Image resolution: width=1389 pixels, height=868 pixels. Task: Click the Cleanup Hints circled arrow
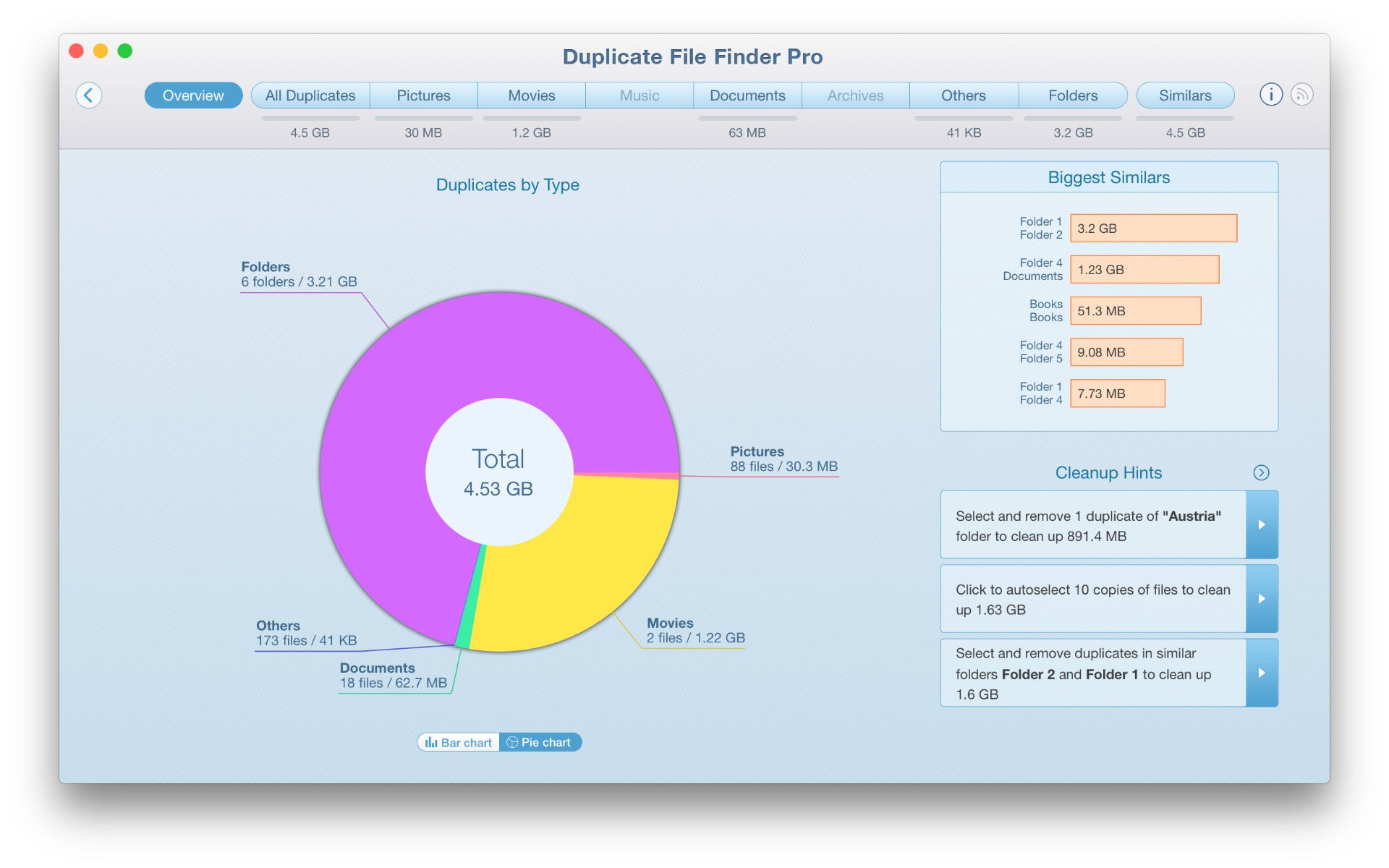point(1261,472)
